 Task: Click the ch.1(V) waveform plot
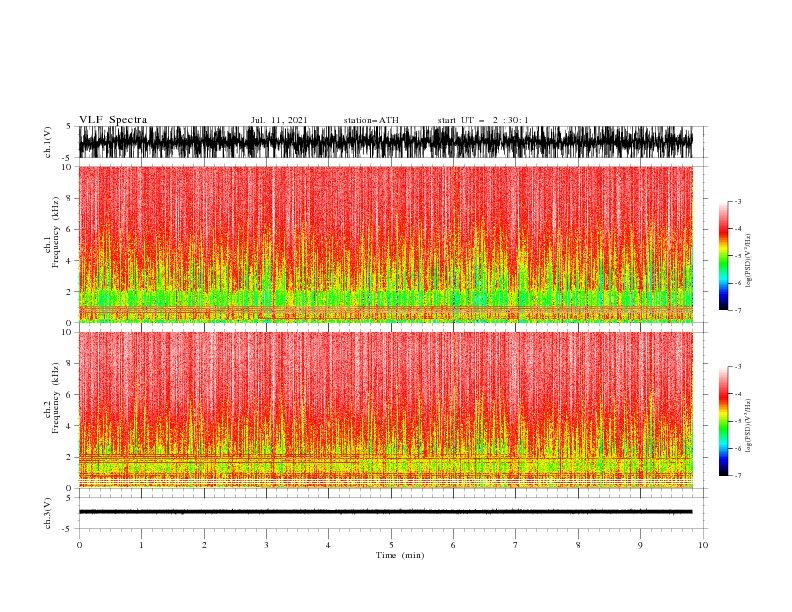(x=385, y=142)
